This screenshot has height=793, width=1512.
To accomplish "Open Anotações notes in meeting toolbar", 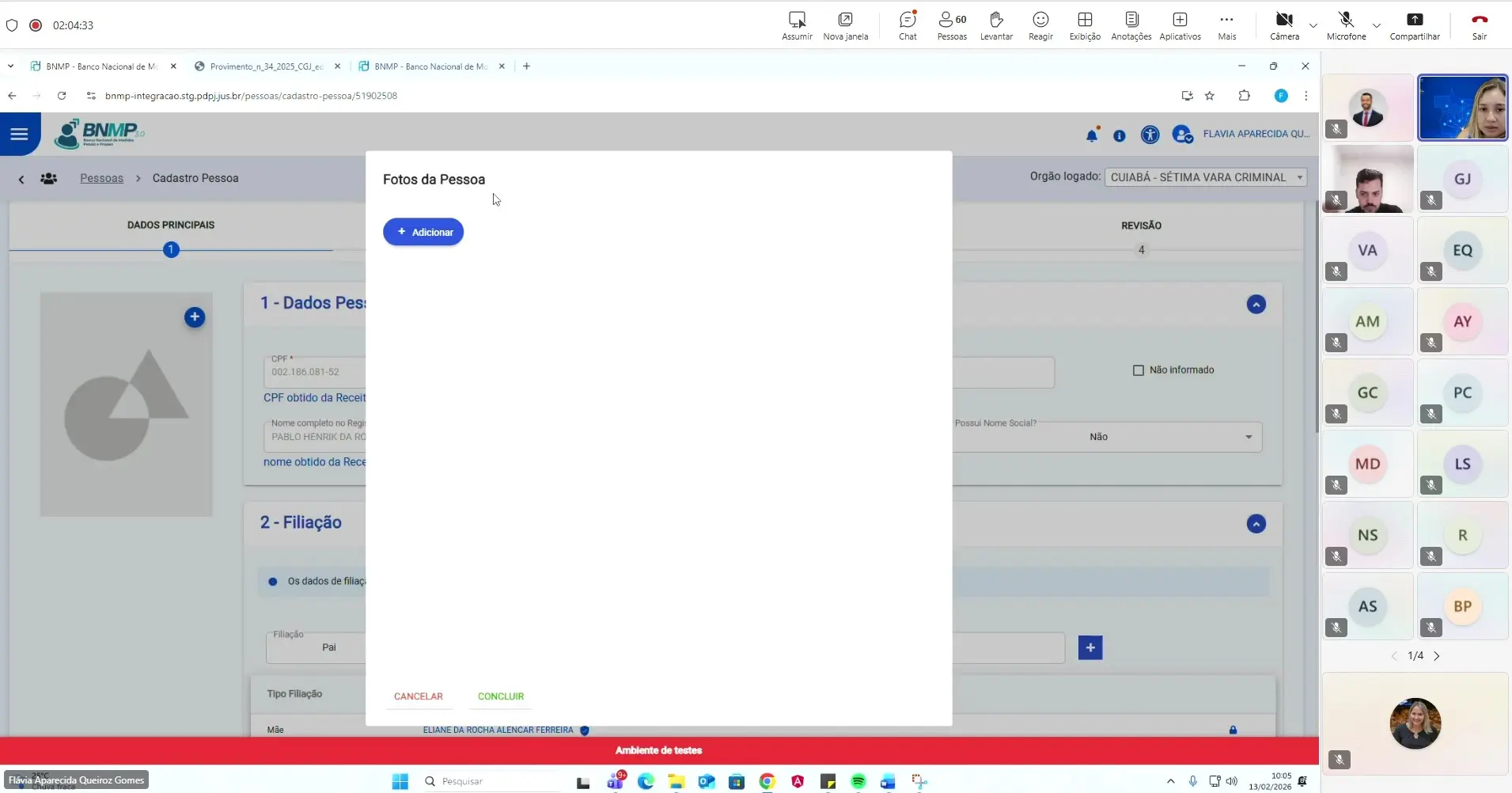I will 1131,25.
